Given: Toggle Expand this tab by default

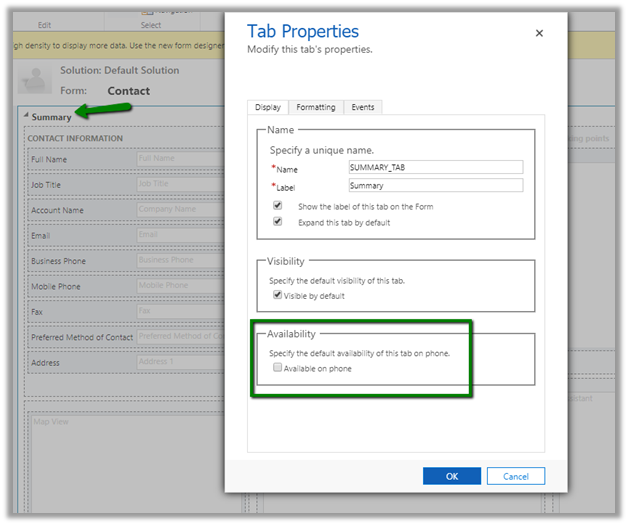Looking at the screenshot, I should [277, 222].
